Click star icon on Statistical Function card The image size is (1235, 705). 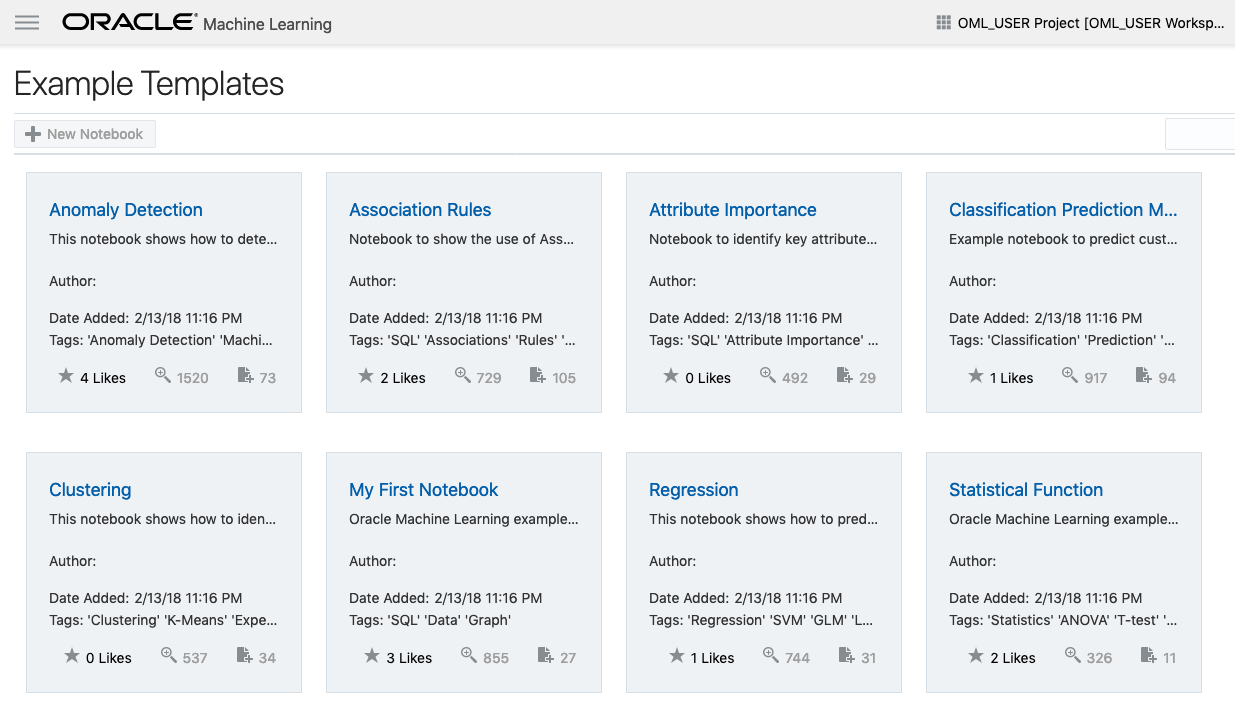tap(976, 656)
